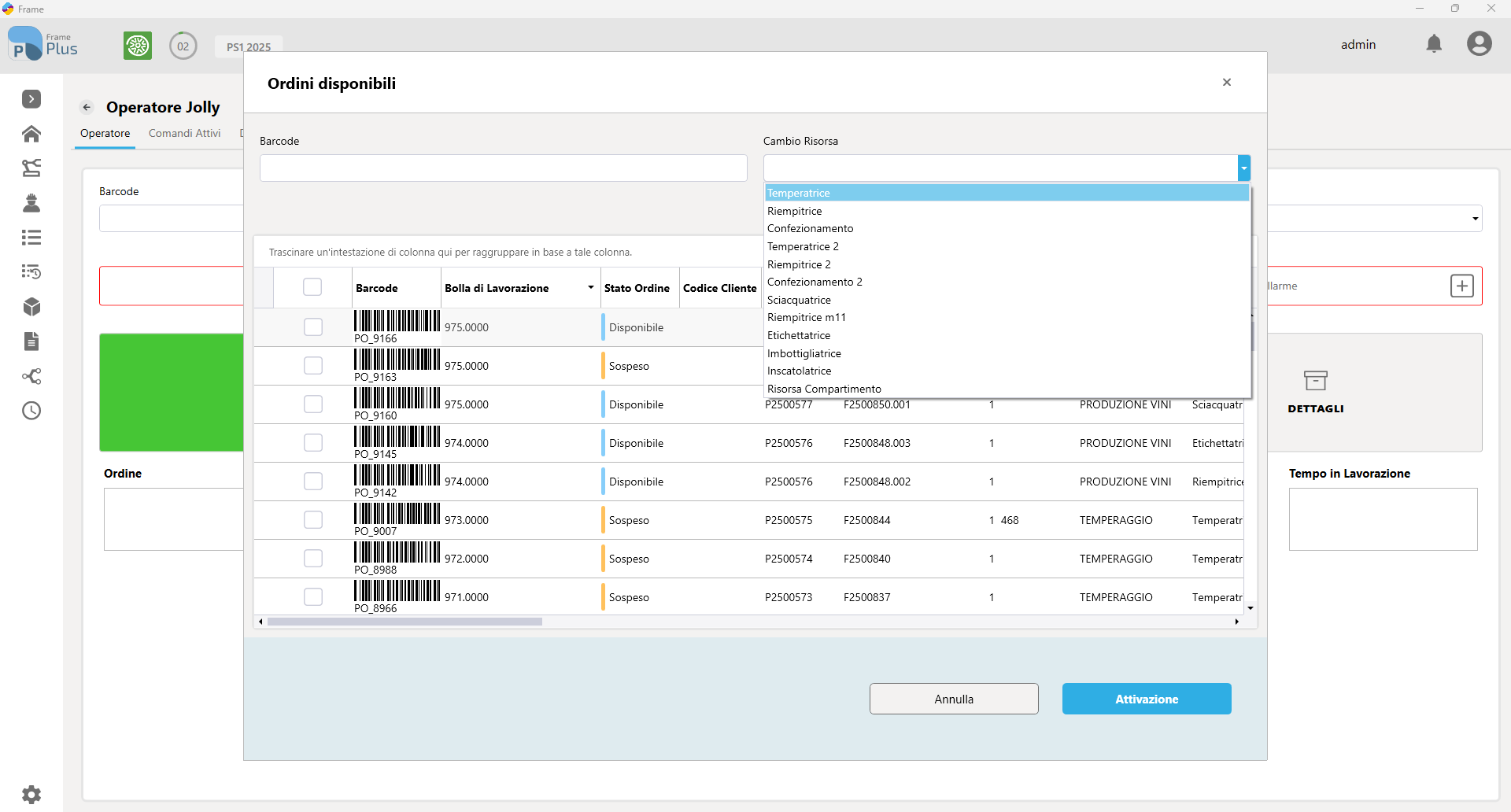This screenshot has width=1511, height=812.
Task: Check the row PO_9142 checkbox
Action: tap(313, 481)
